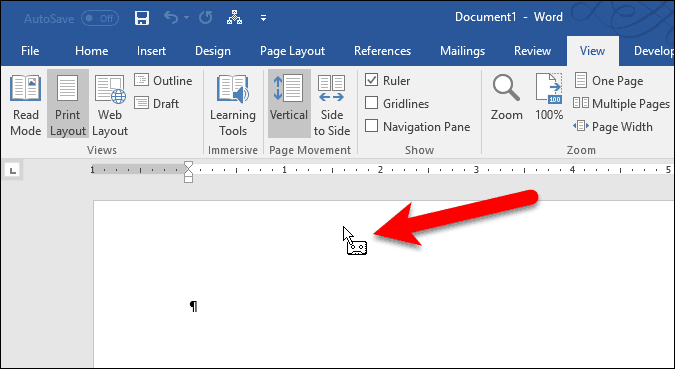Enable the Gridlines checkbox
Viewport: 675px width, 369px height.
click(x=372, y=103)
